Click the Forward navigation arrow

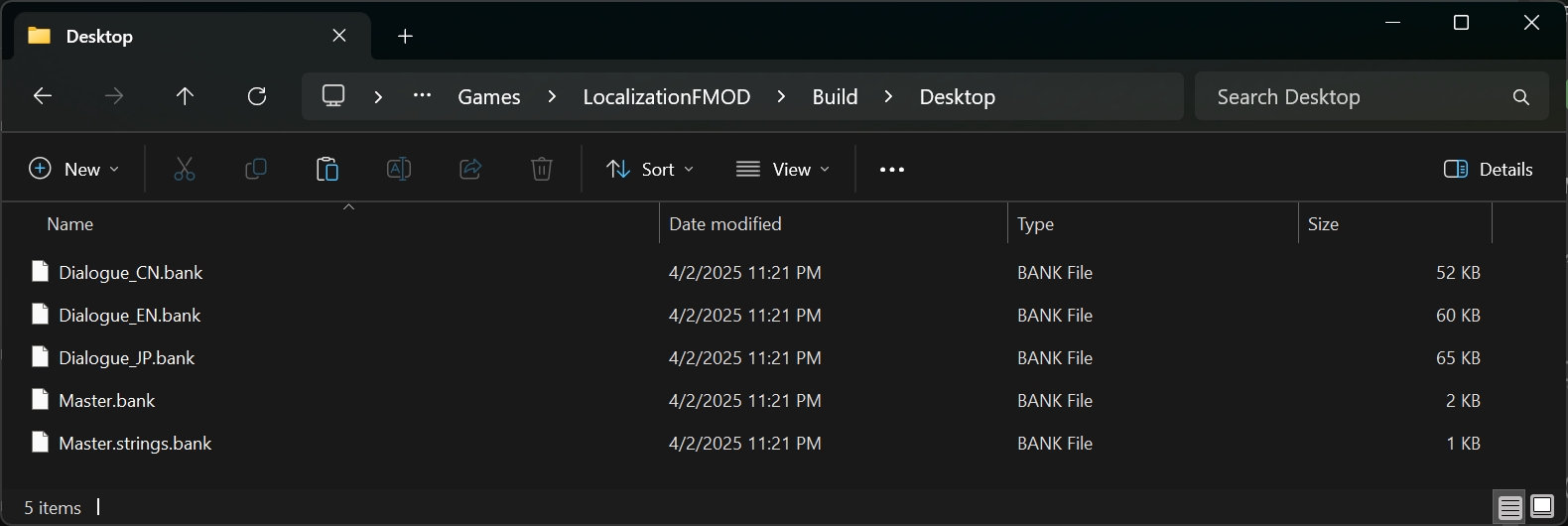coord(114,96)
